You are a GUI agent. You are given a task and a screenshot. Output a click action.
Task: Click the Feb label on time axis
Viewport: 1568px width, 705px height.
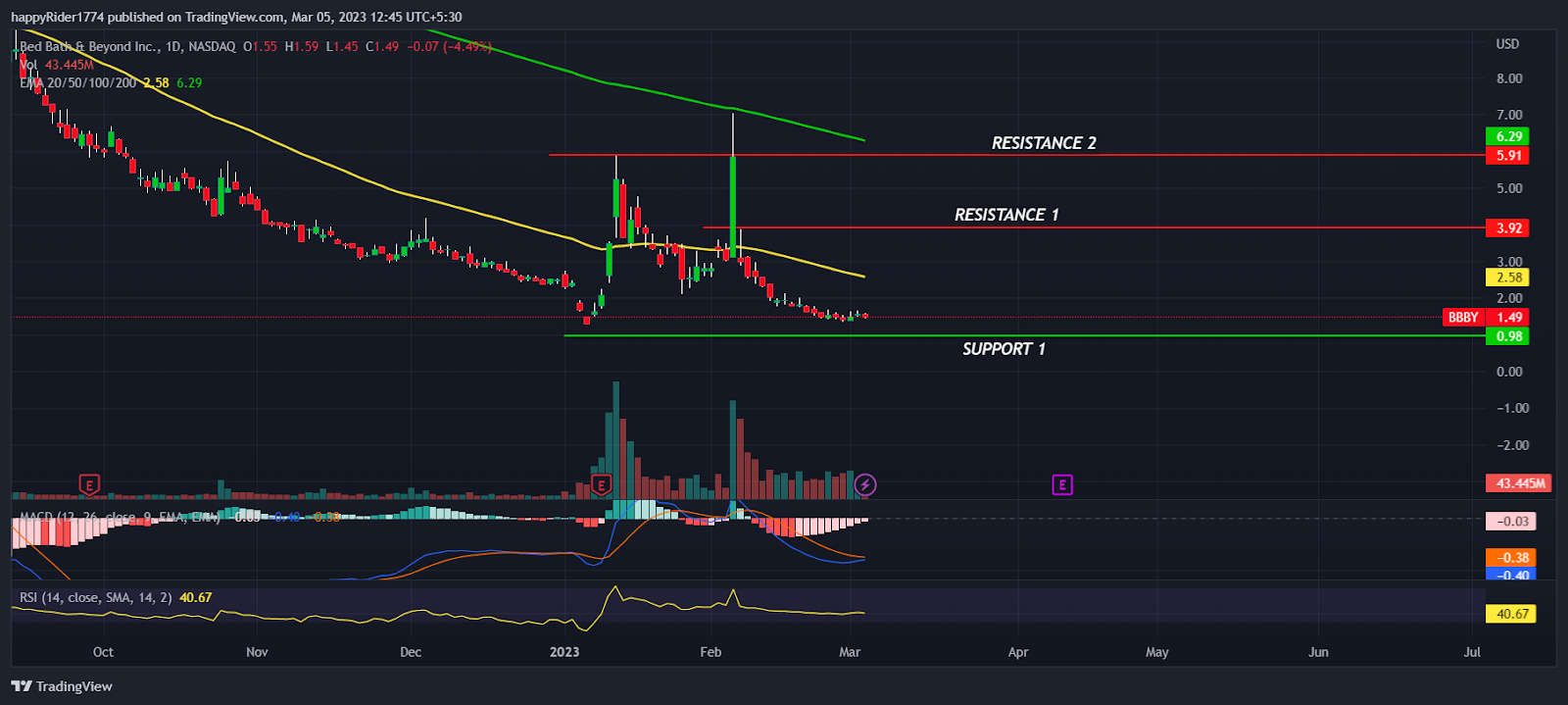point(710,652)
